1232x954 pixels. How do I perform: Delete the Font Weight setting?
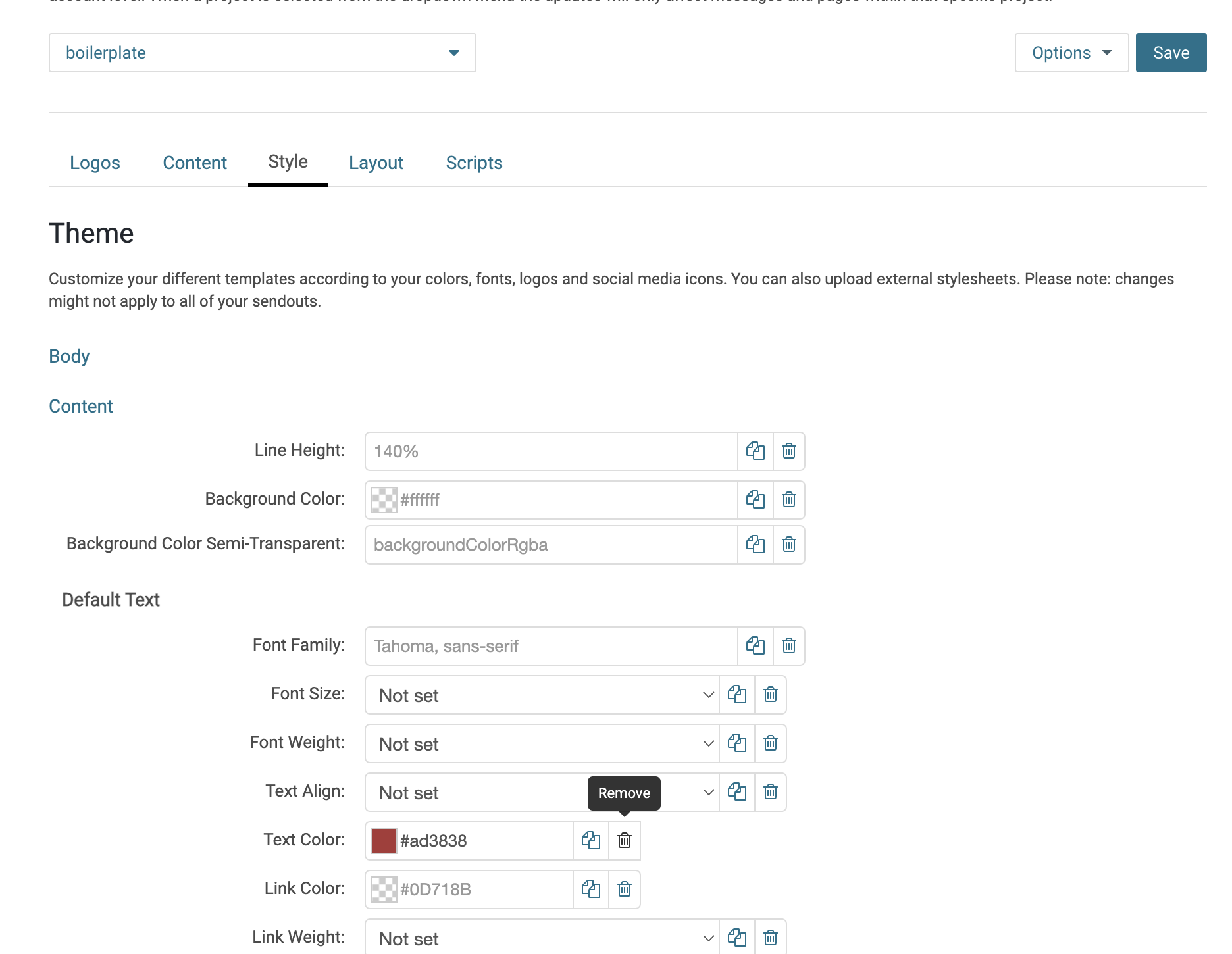pos(770,743)
